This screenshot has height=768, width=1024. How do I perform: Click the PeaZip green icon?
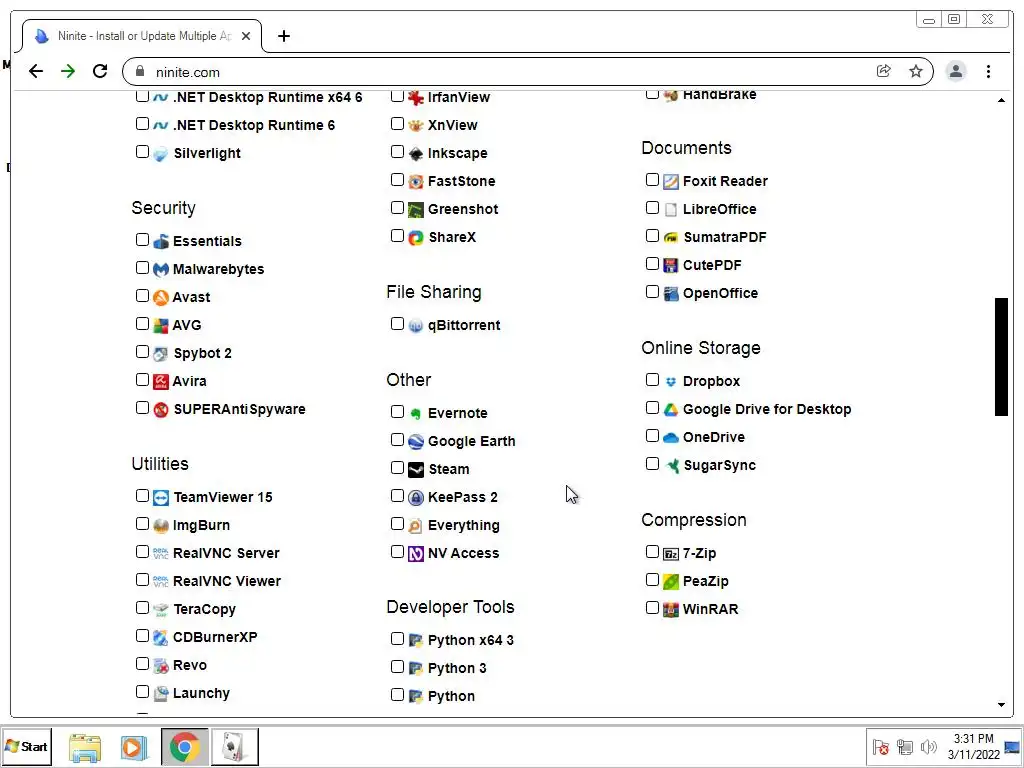(x=671, y=581)
